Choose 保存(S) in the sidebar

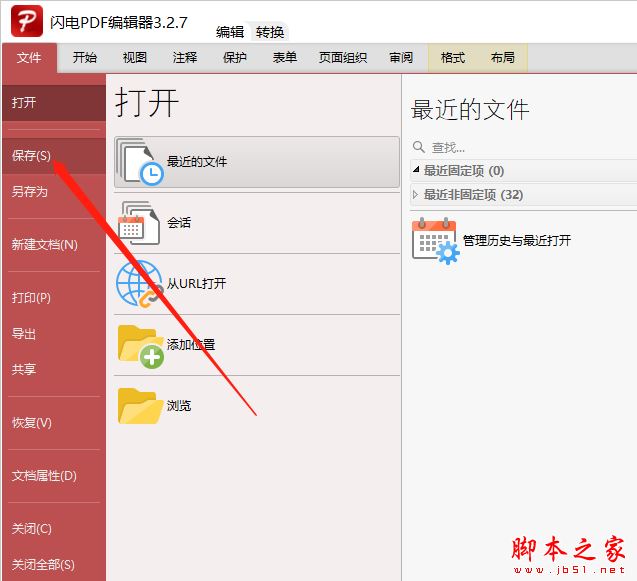point(54,156)
